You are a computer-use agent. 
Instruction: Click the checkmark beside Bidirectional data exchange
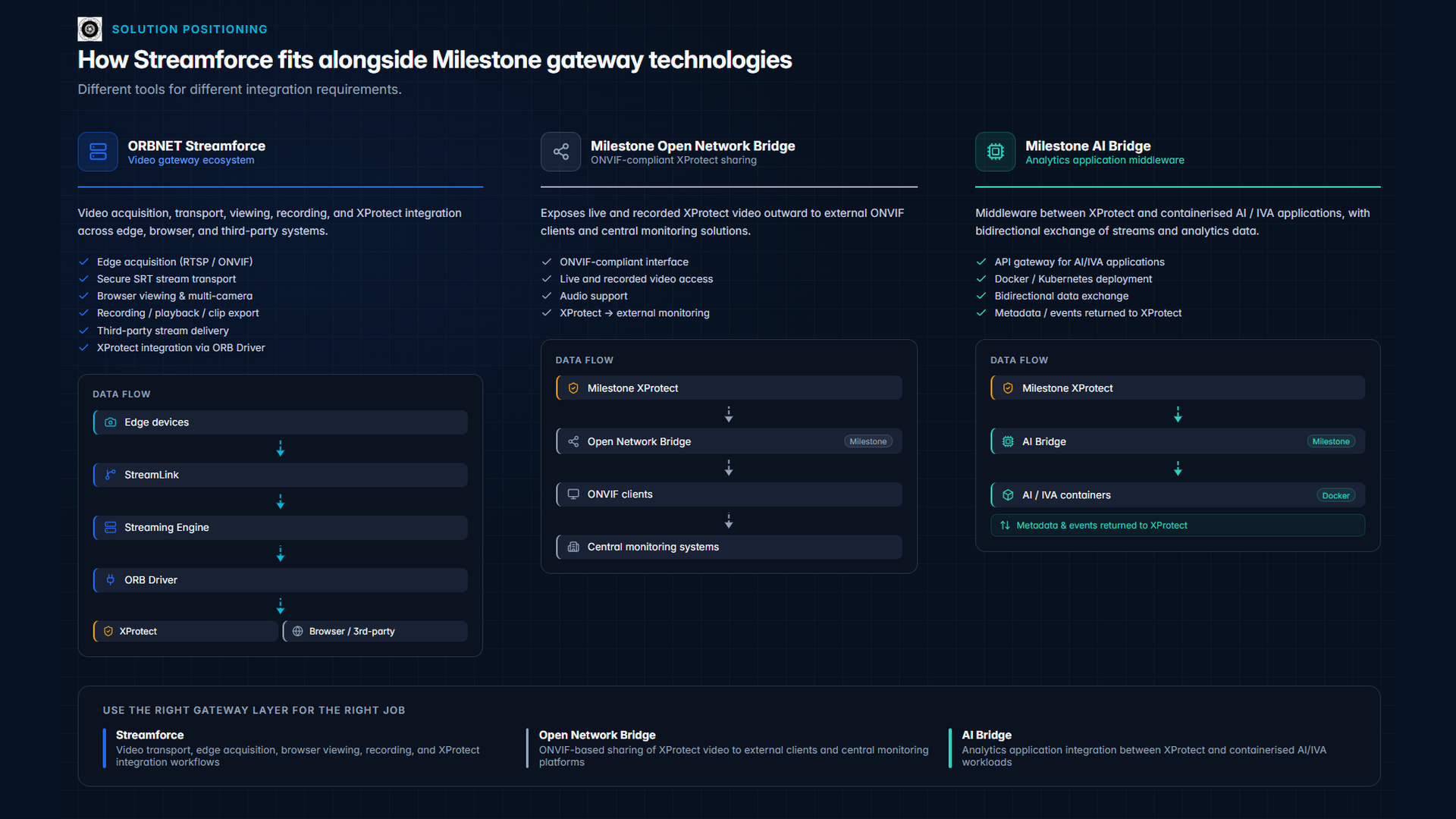[x=981, y=296]
